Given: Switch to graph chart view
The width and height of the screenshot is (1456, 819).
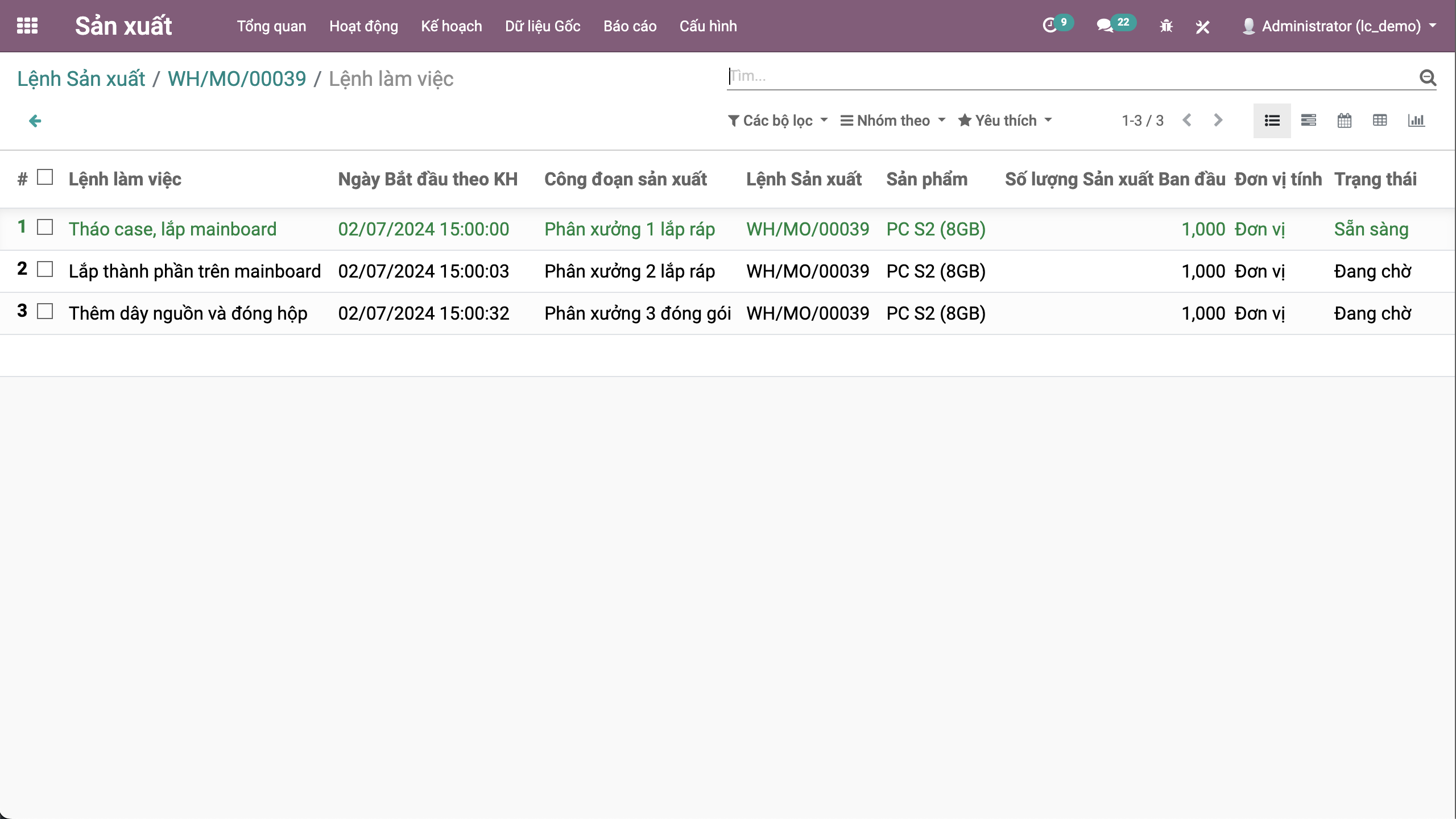Looking at the screenshot, I should click(1416, 121).
